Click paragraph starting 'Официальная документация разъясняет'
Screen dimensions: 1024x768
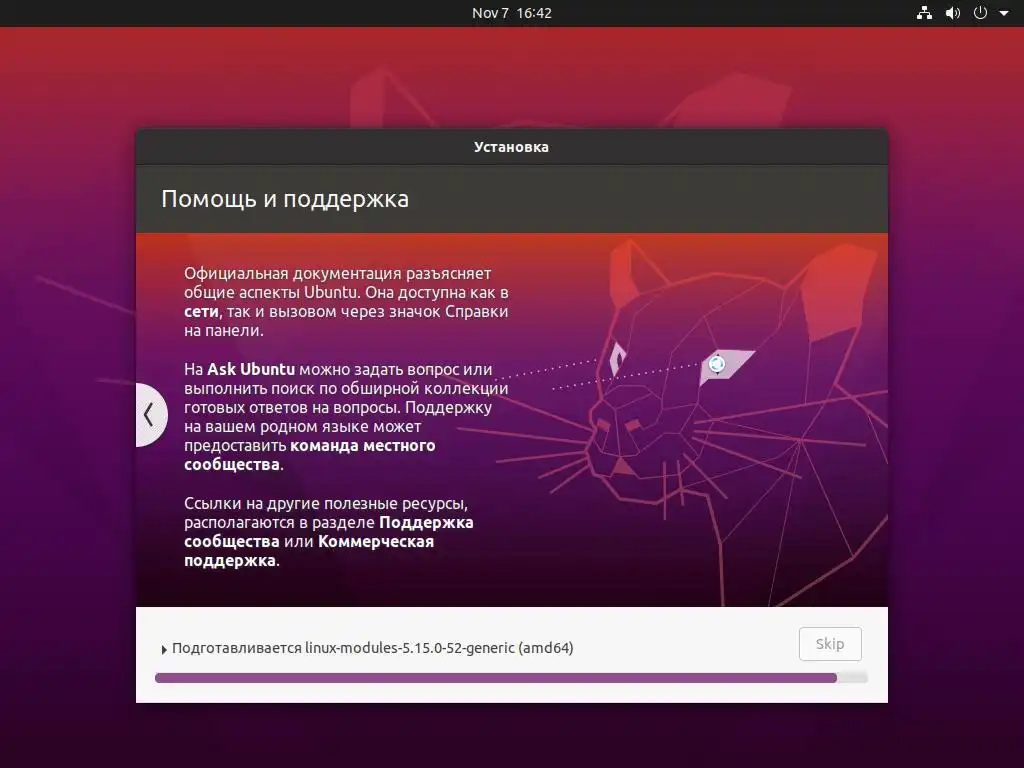(x=346, y=302)
